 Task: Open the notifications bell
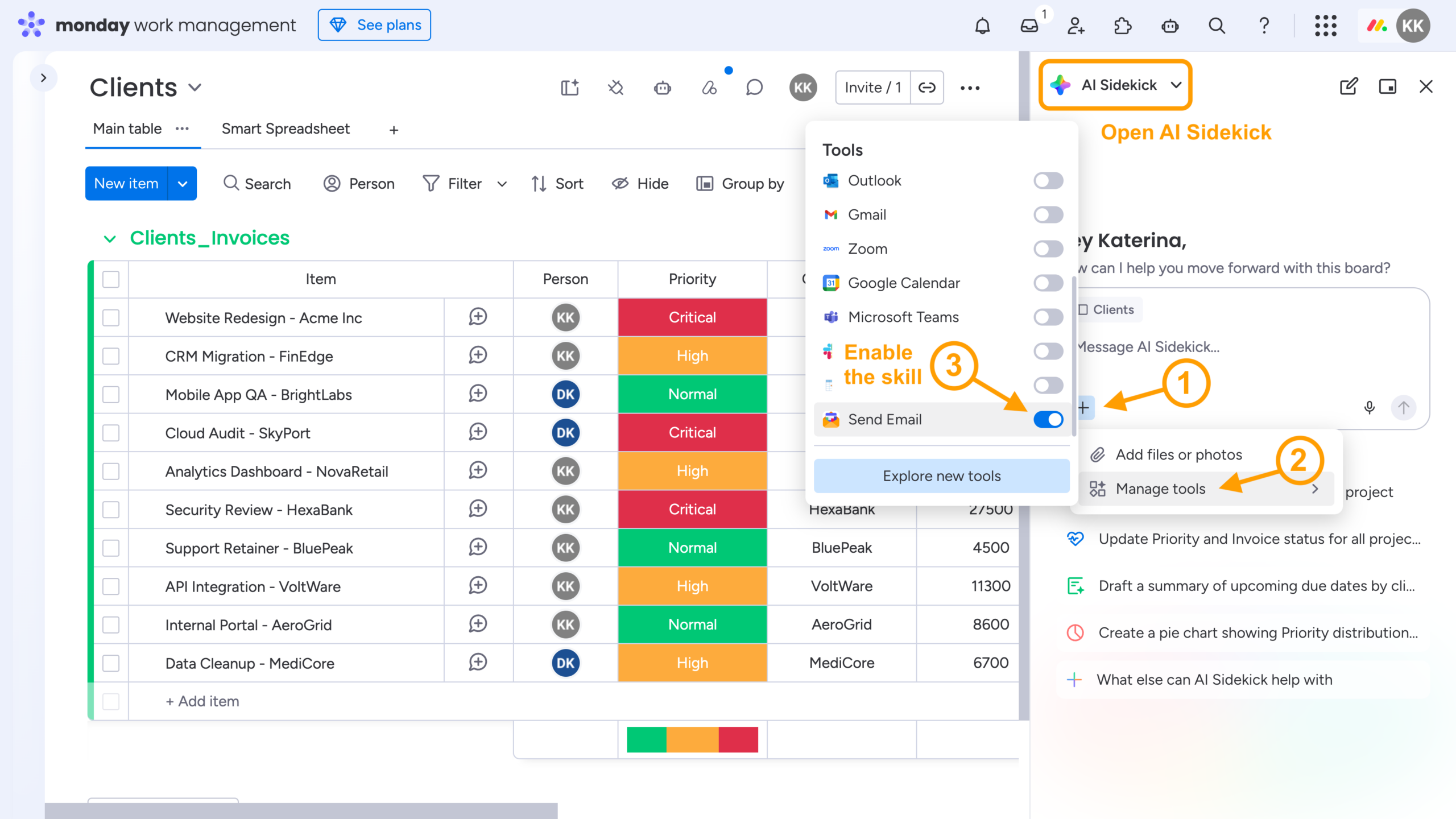click(982, 26)
